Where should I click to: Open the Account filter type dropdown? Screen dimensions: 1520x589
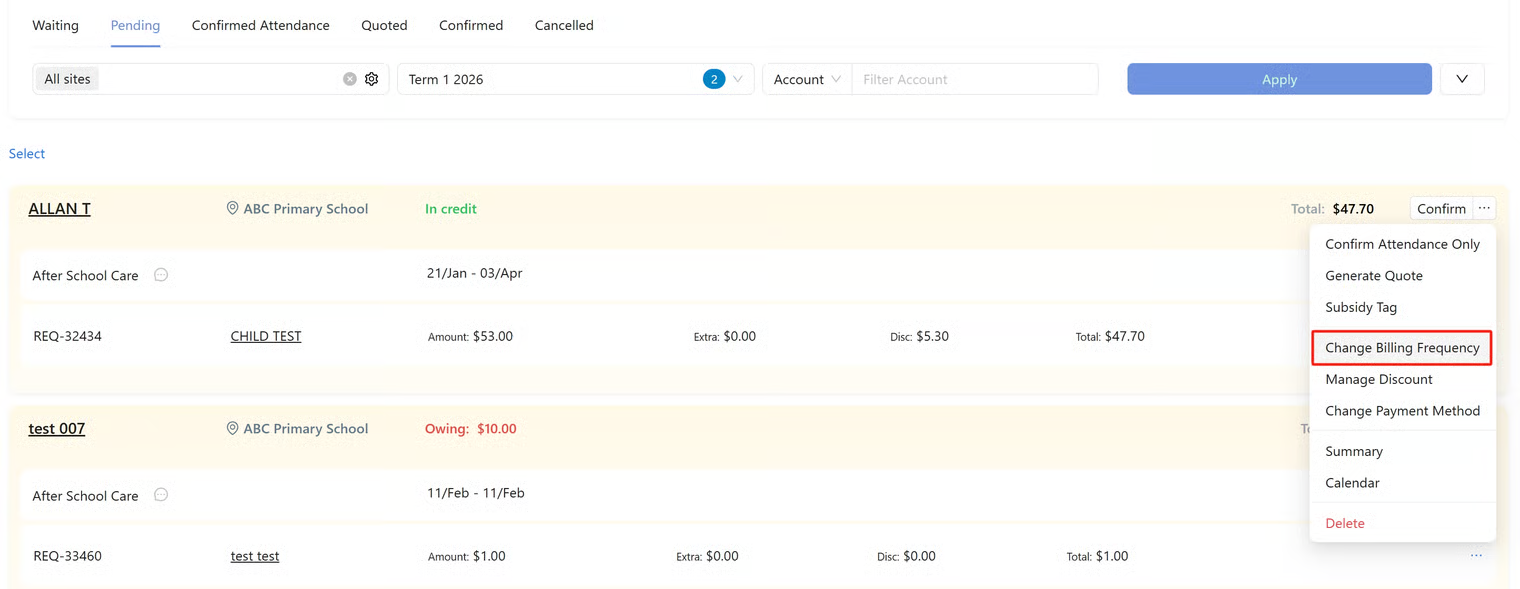[x=807, y=79]
